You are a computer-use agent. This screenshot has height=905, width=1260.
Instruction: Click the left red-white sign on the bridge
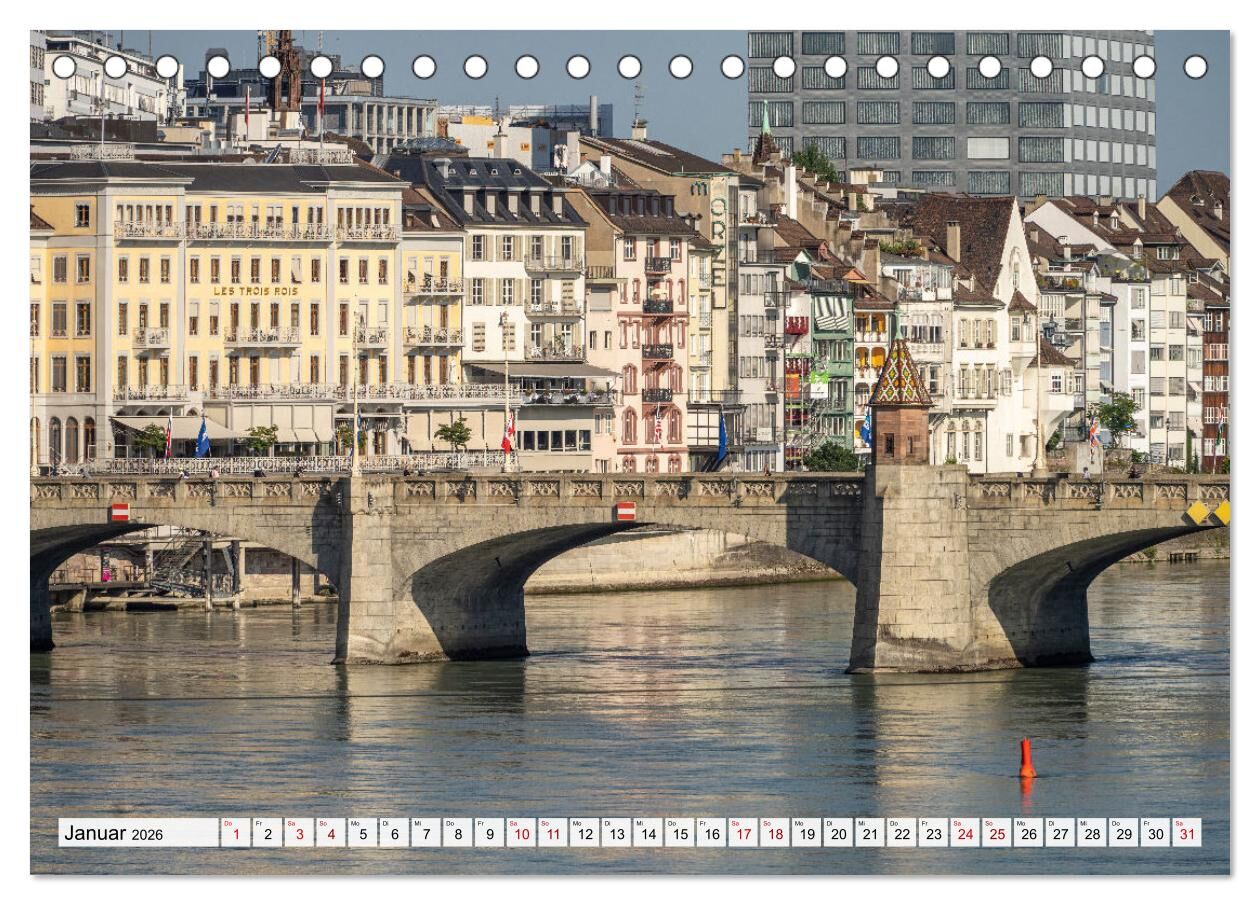tap(120, 512)
